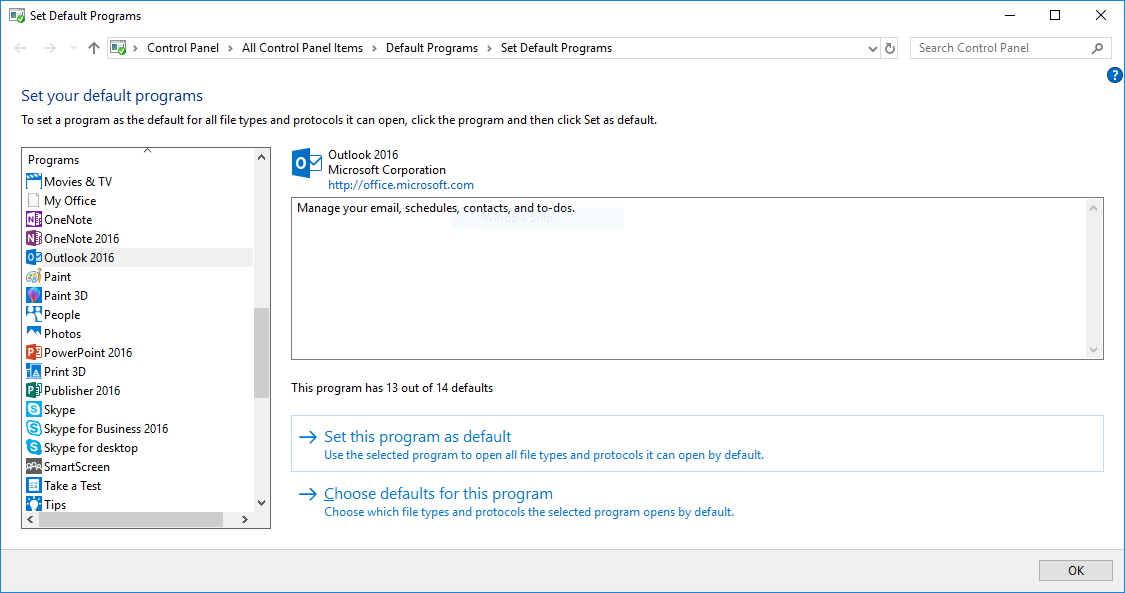The width and height of the screenshot is (1125, 593).
Task: Expand the chevron after Control Panel breadcrumb
Action: pyautogui.click(x=230, y=48)
